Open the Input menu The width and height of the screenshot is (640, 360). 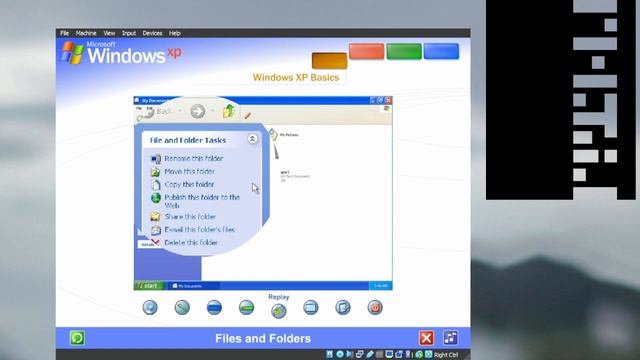click(129, 33)
